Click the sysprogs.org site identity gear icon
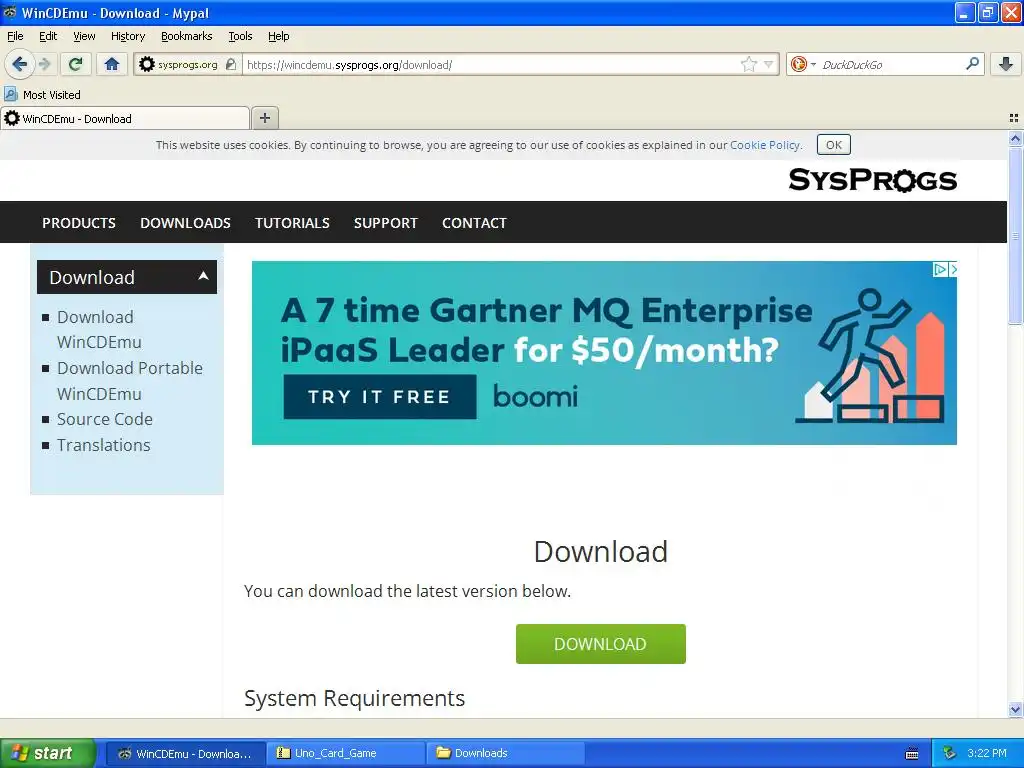1024x768 pixels. tap(147, 64)
